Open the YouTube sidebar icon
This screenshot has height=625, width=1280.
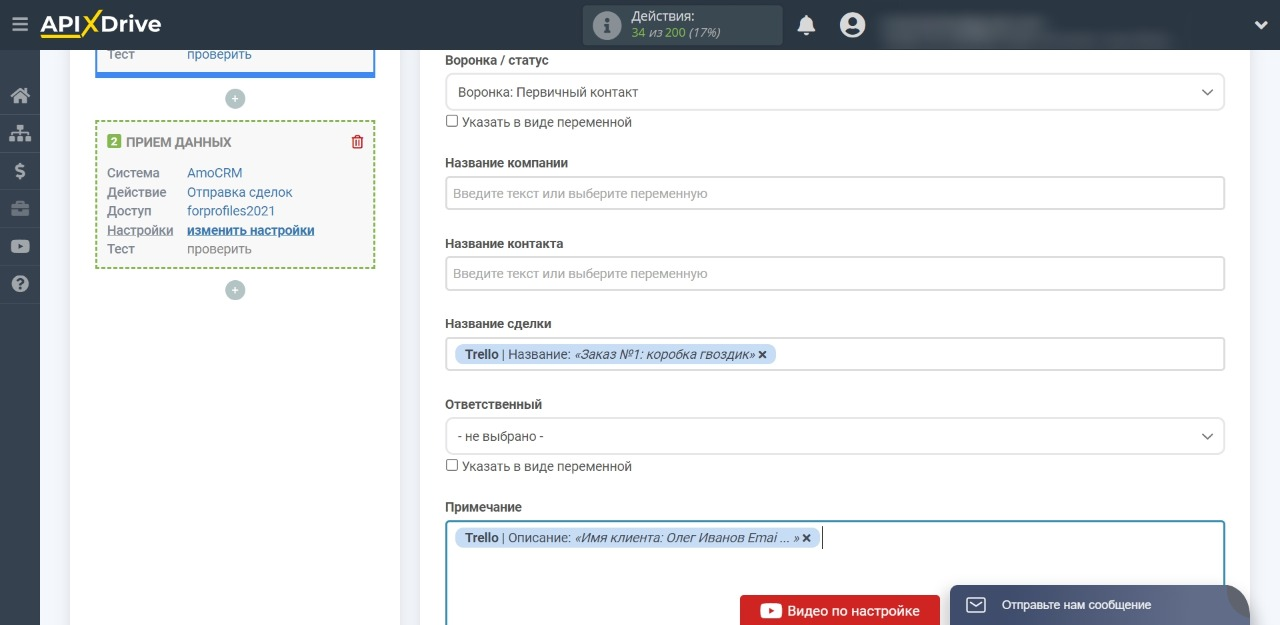click(20, 246)
